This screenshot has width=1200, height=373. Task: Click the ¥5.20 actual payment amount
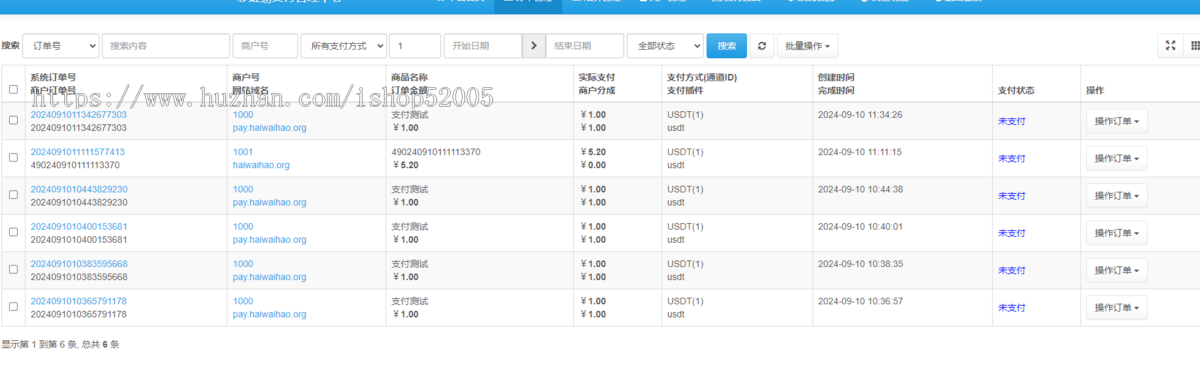point(593,152)
